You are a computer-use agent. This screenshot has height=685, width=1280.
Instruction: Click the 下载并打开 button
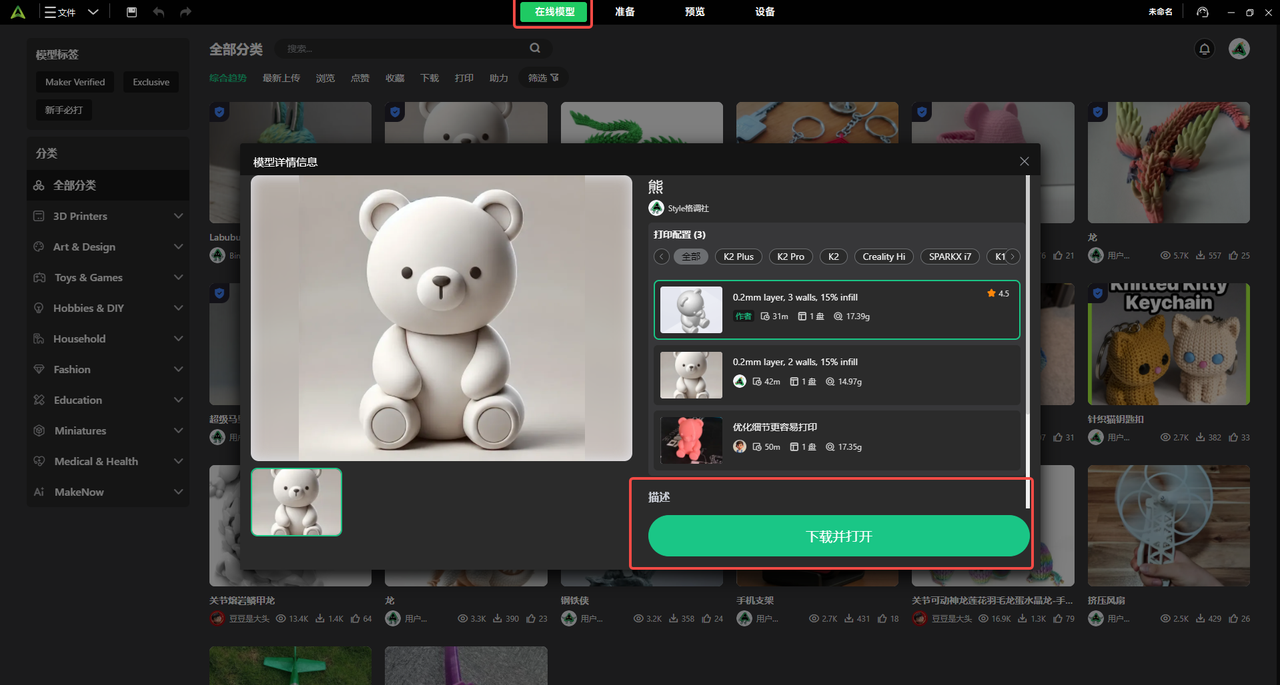click(838, 536)
